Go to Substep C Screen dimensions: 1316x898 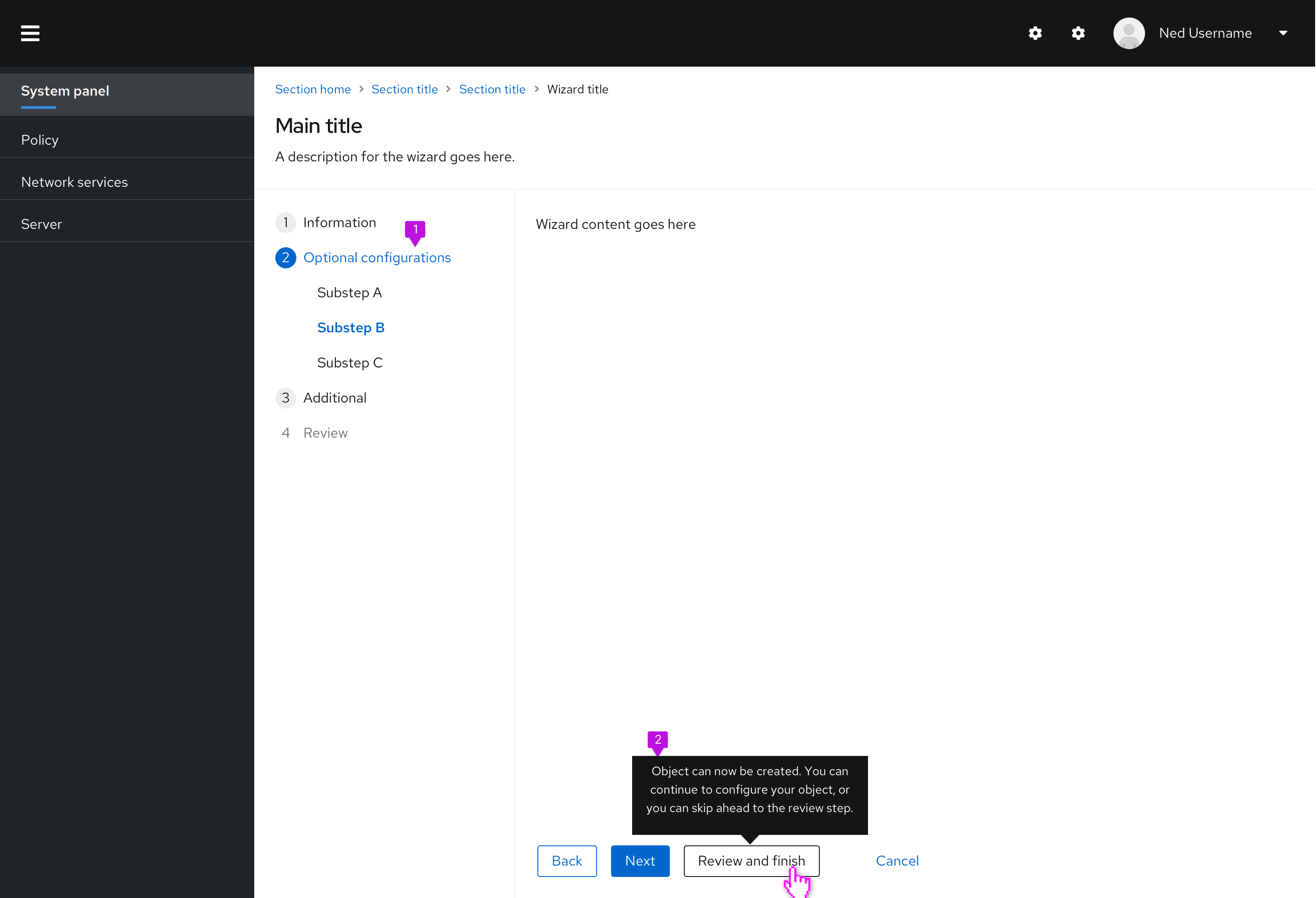tap(349, 363)
